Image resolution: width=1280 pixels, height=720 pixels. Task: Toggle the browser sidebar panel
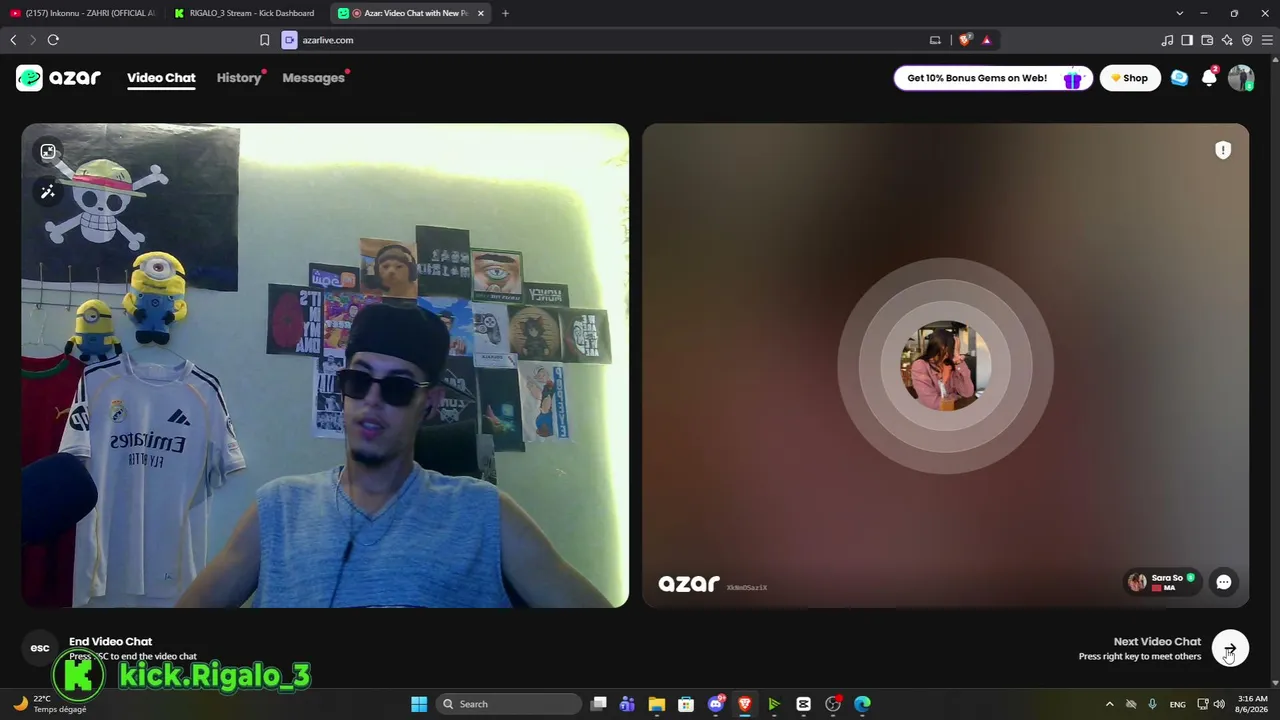pyautogui.click(x=1187, y=40)
